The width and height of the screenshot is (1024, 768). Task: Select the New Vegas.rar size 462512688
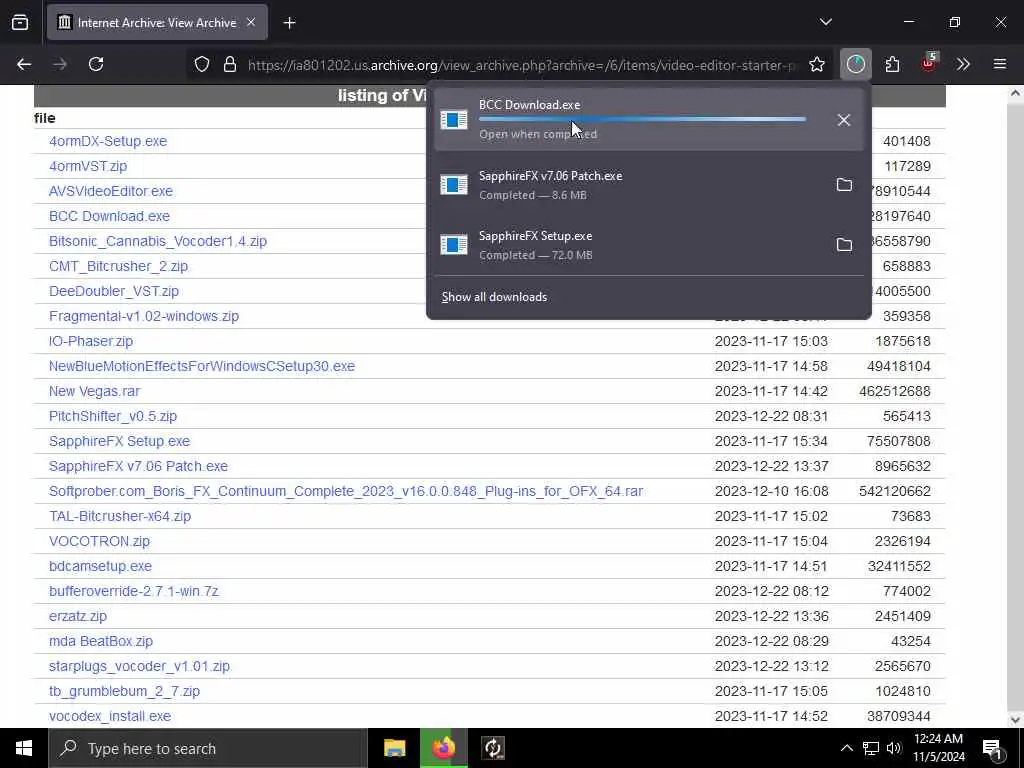click(x=895, y=391)
